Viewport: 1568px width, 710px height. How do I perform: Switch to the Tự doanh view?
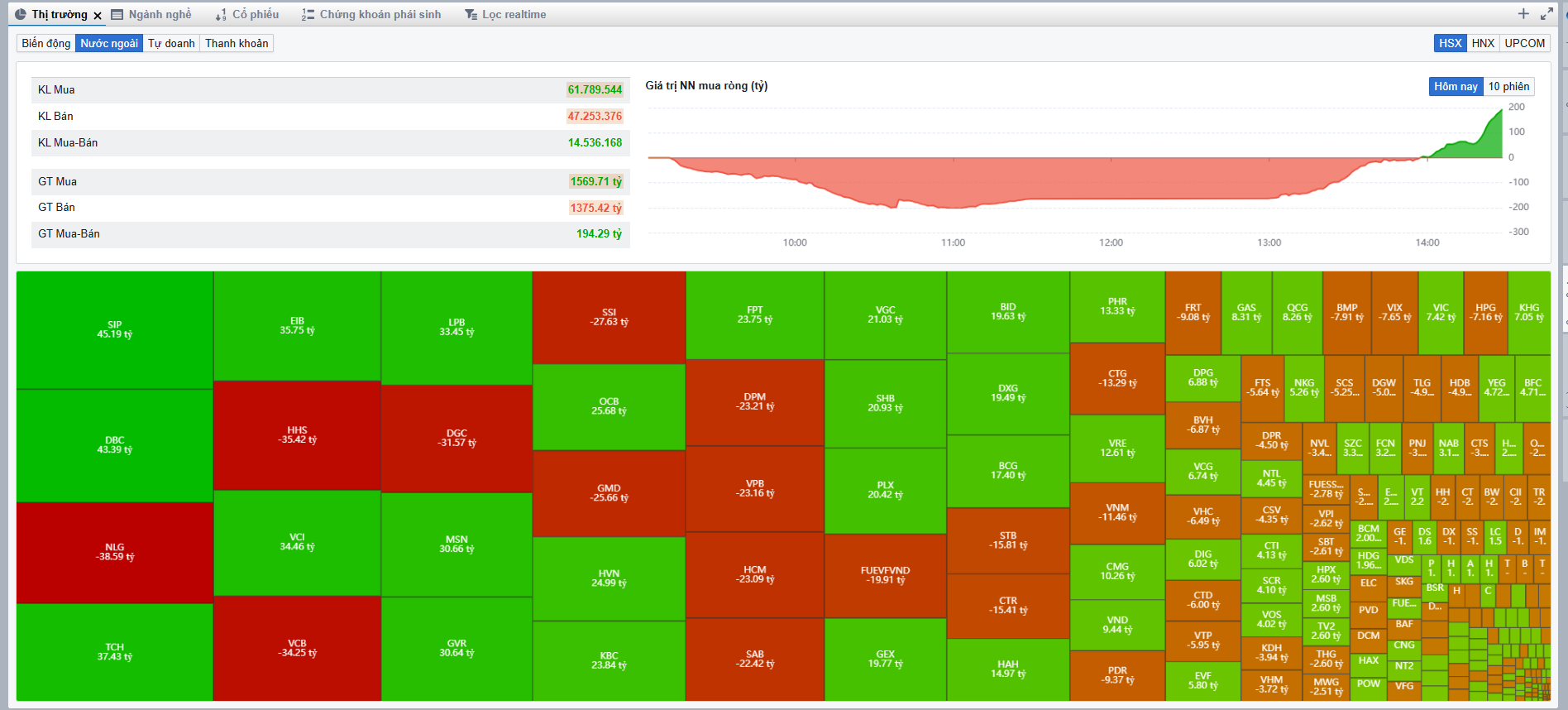coord(171,43)
